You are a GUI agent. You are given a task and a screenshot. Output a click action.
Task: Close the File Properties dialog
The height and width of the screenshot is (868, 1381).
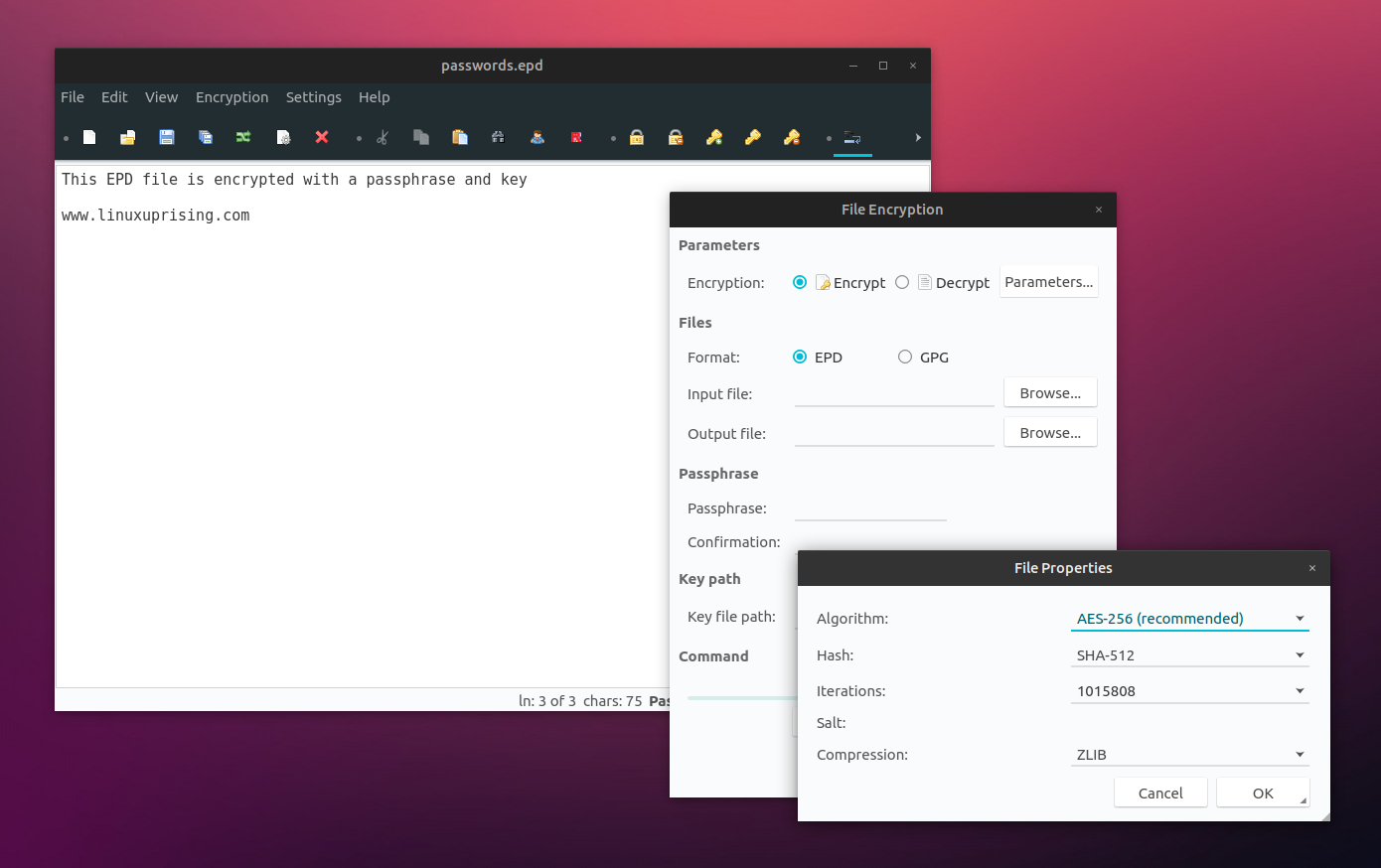[x=1312, y=568]
